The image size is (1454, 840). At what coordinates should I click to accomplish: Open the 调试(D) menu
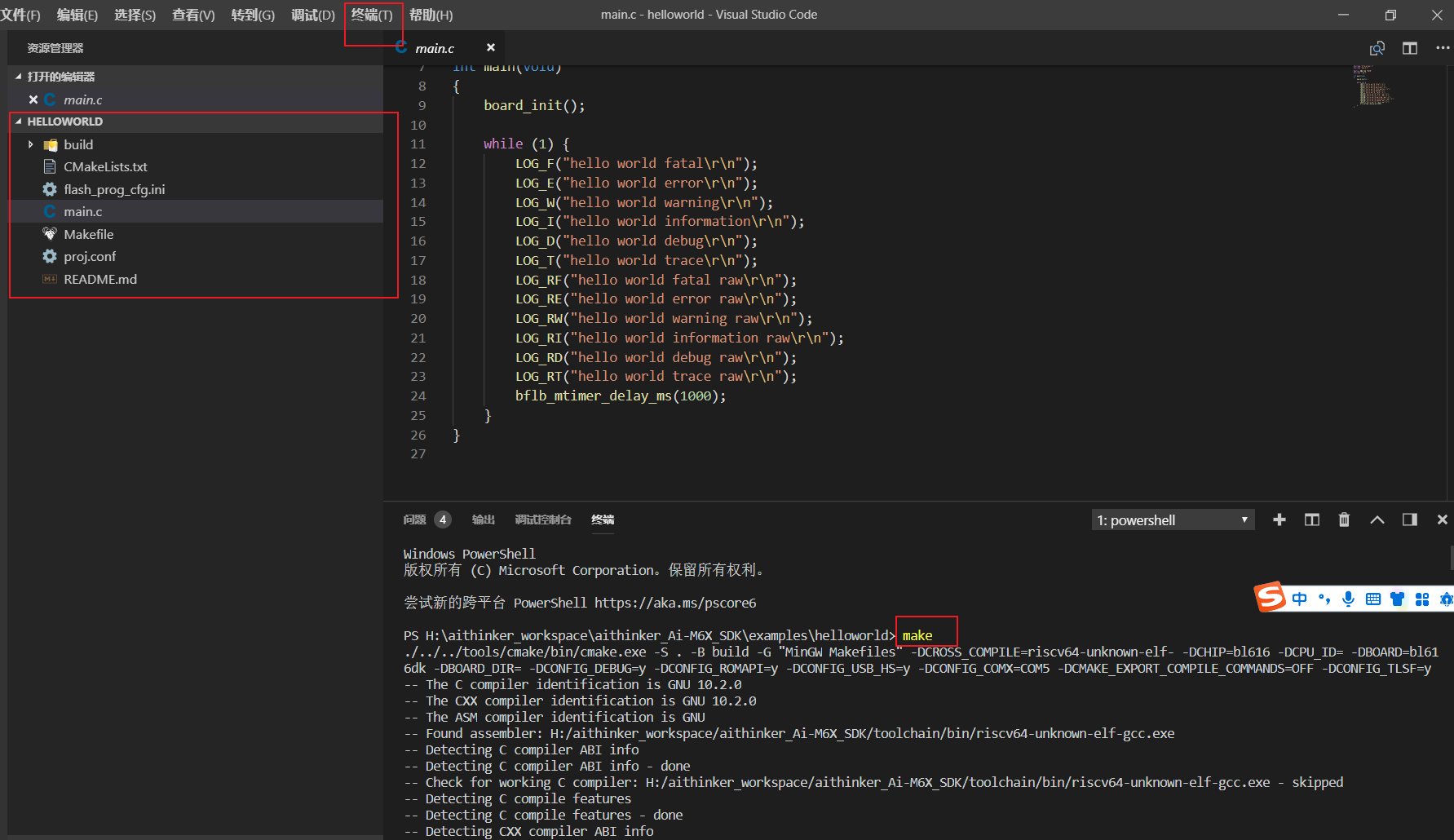tap(313, 15)
